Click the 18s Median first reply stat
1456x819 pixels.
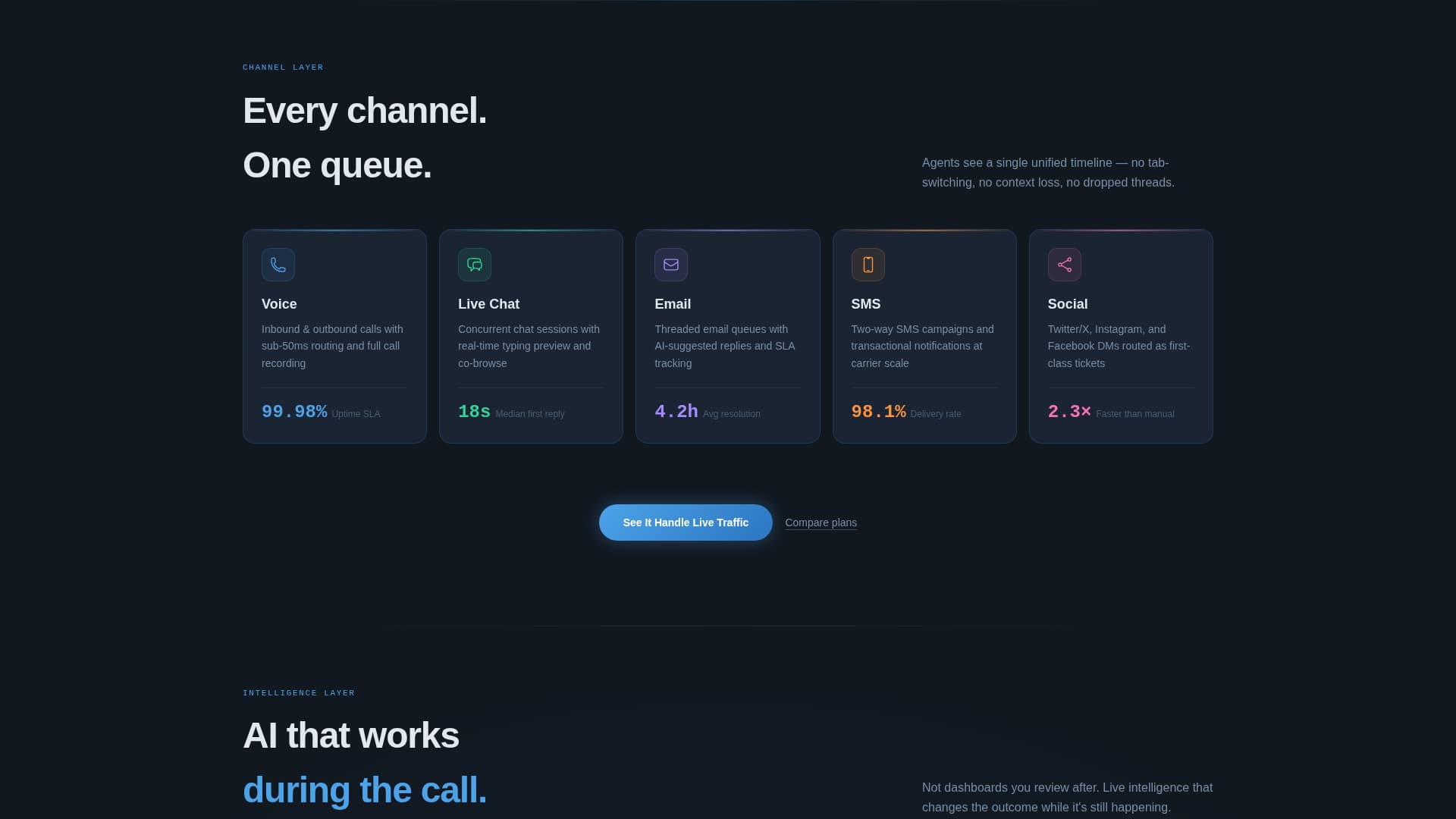coord(512,412)
